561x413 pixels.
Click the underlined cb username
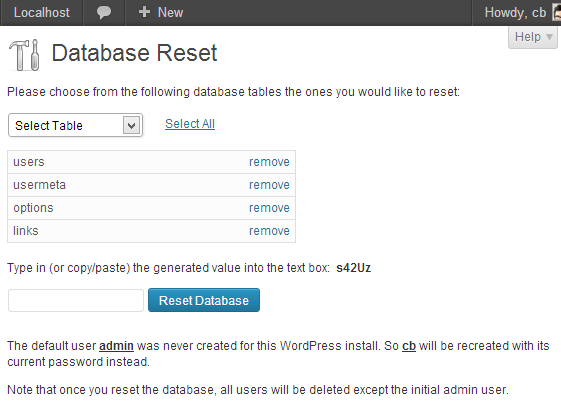409,346
